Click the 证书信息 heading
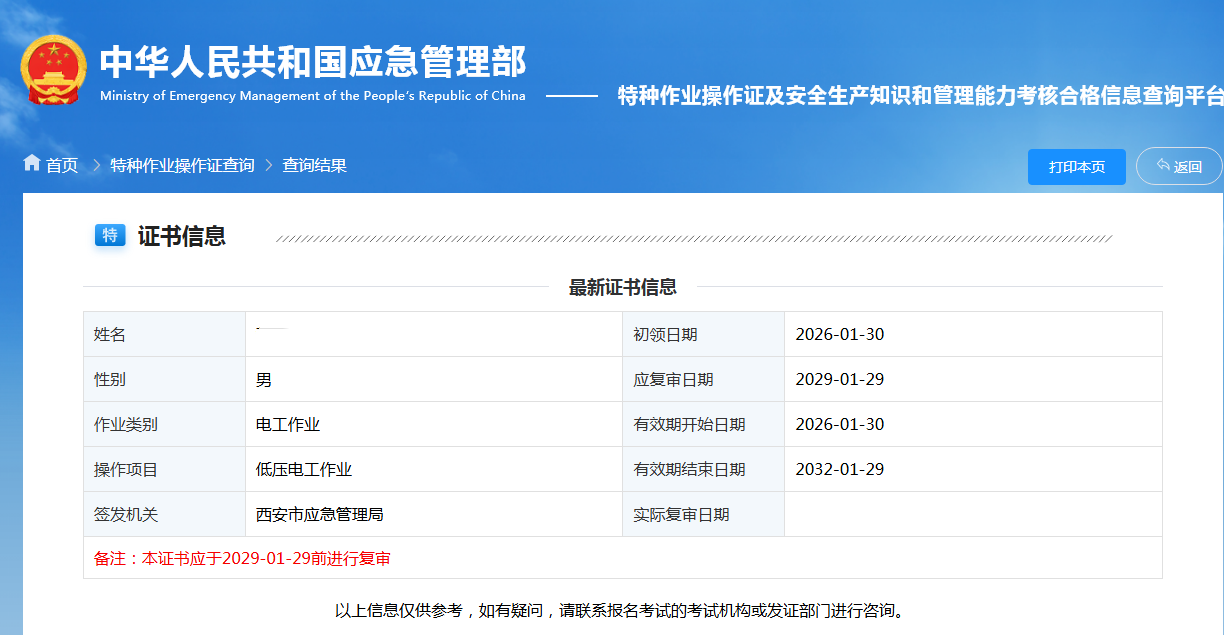1224x635 pixels. pyautogui.click(x=181, y=236)
